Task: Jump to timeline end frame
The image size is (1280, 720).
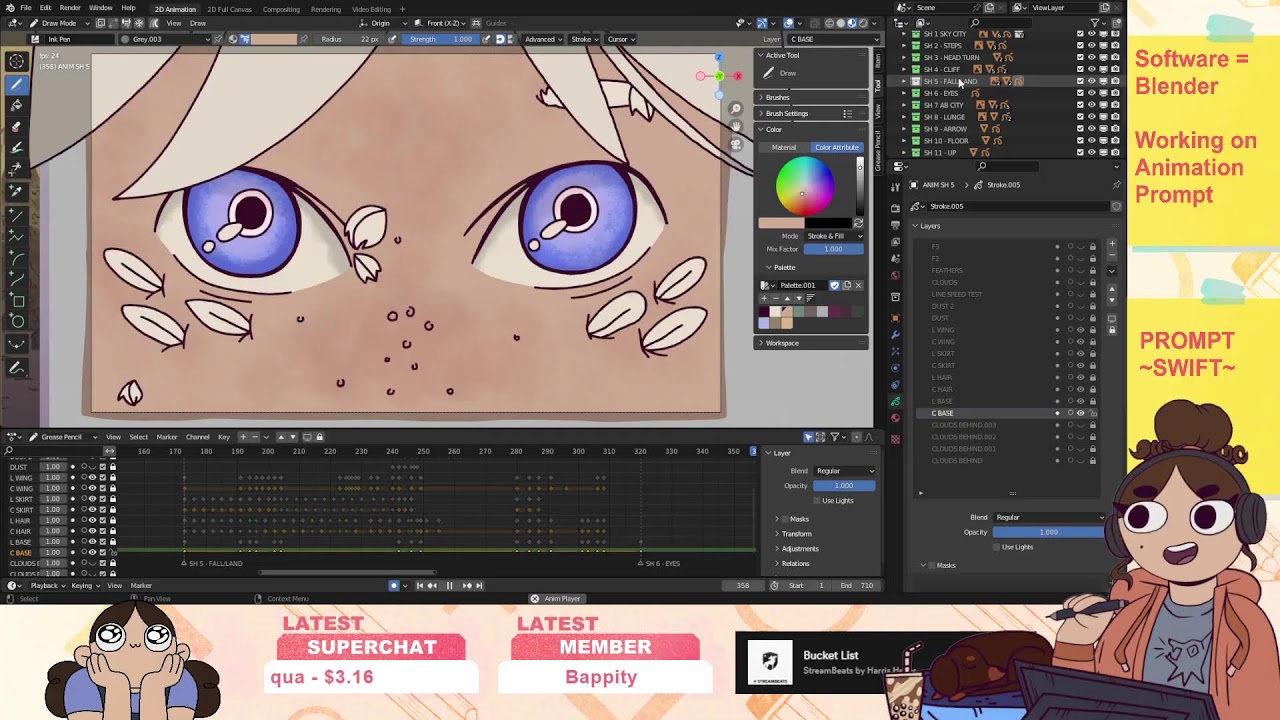Action: [479, 585]
